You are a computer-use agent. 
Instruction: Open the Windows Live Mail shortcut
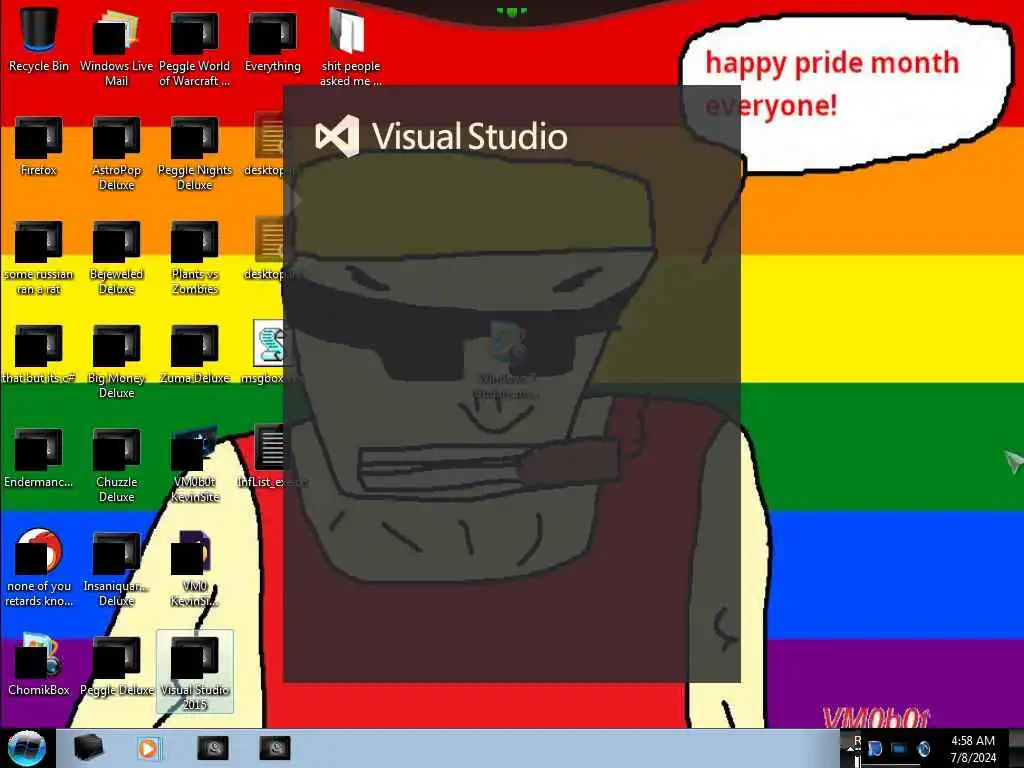point(116,47)
